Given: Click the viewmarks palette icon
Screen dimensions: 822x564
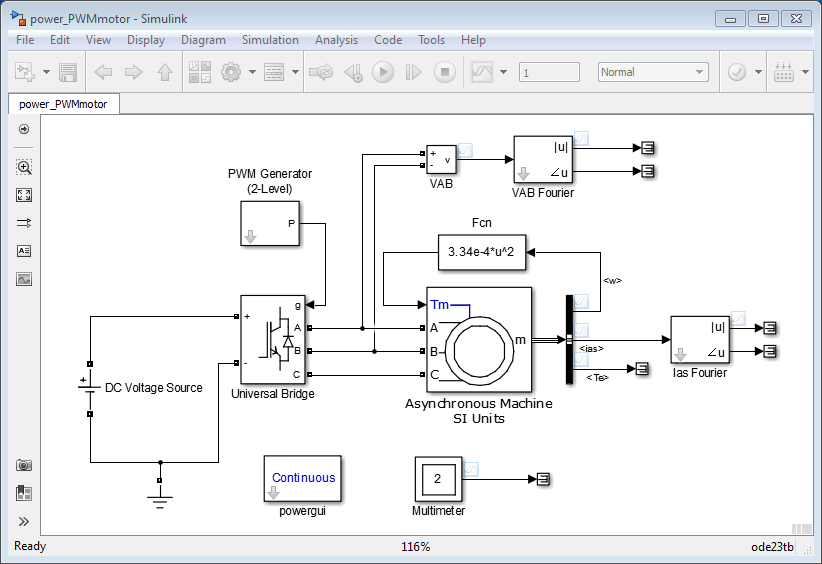Looking at the screenshot, I should [x=24, y=493].
